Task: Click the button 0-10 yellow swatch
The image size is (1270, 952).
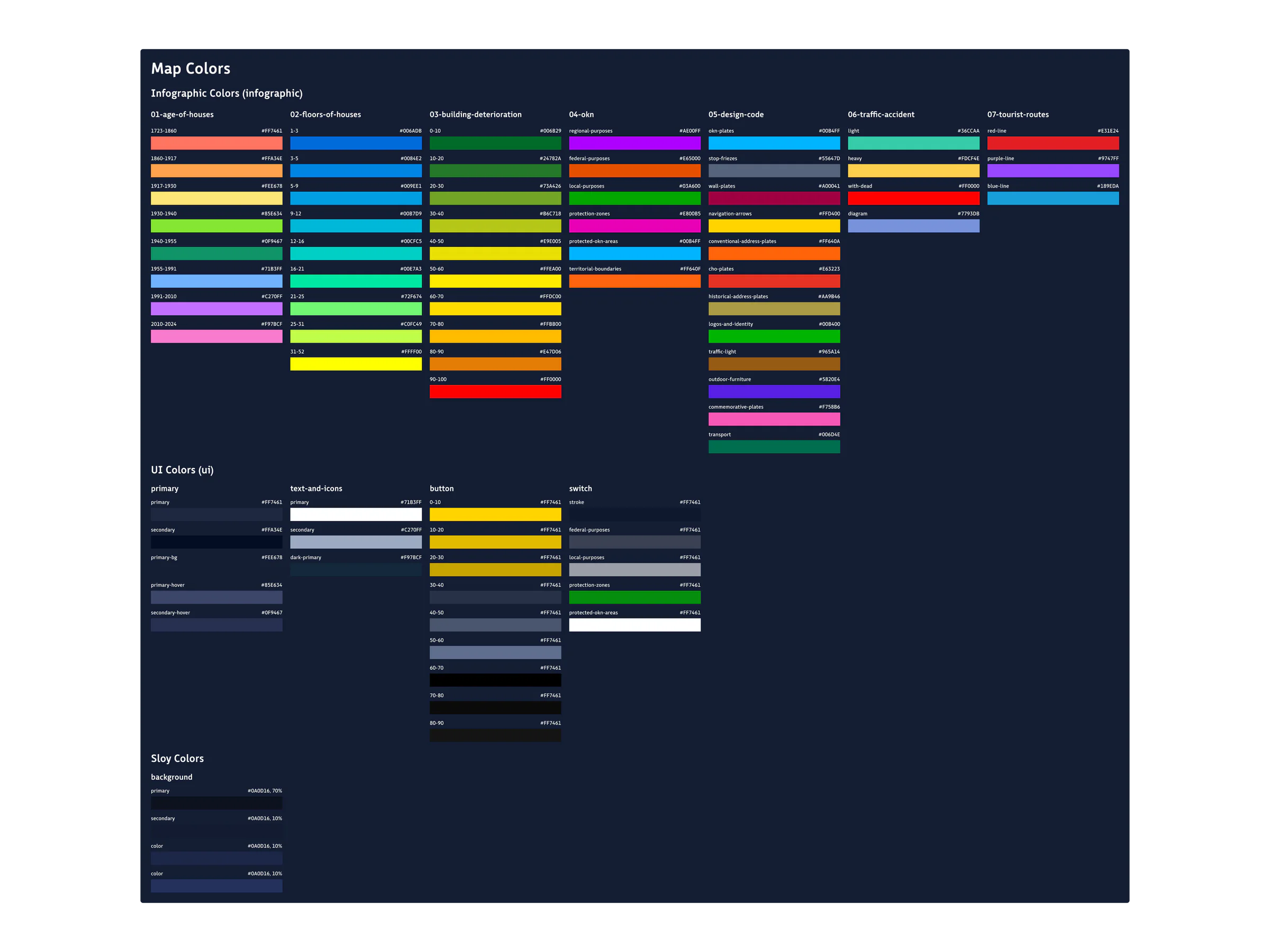Action: click(x=495, y=514)
